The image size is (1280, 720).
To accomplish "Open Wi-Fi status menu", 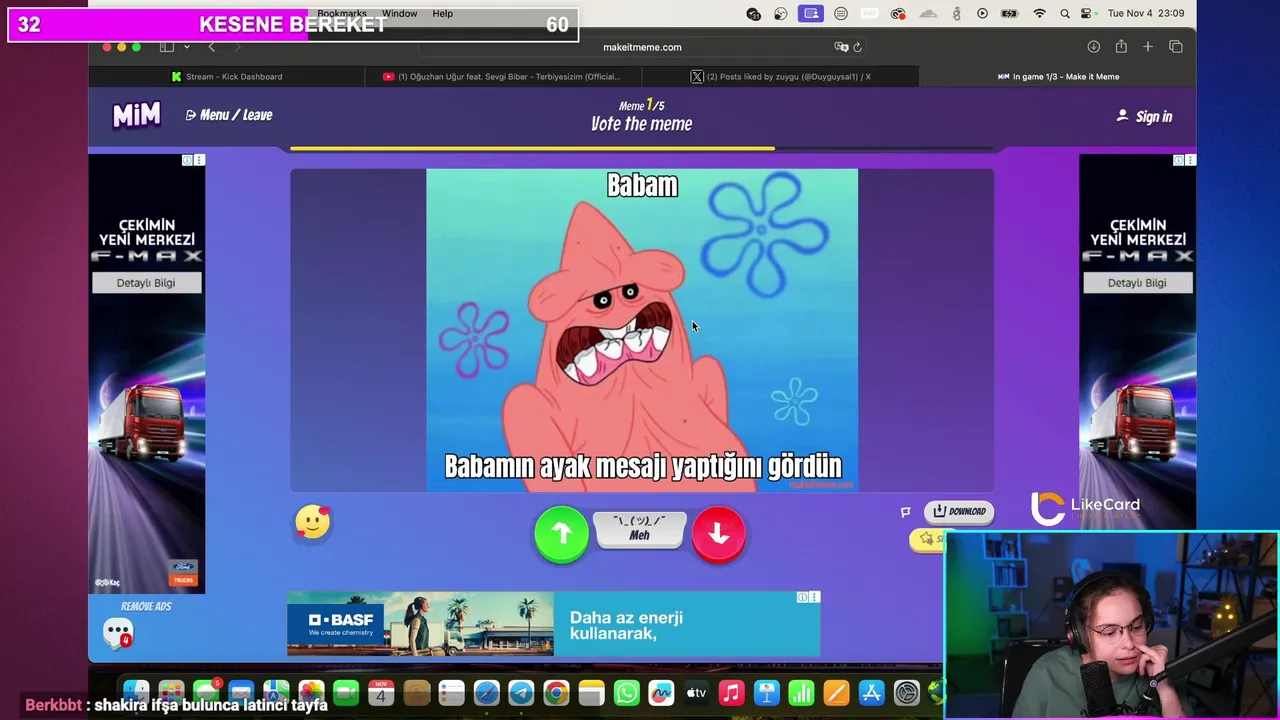I will (1040, 14).
